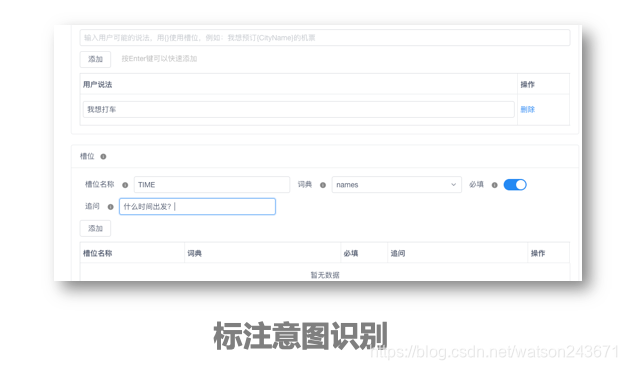Viewport: 627px width, 370px height.
Task: Click info icon beside 必填 label
Action: point(495,185)
